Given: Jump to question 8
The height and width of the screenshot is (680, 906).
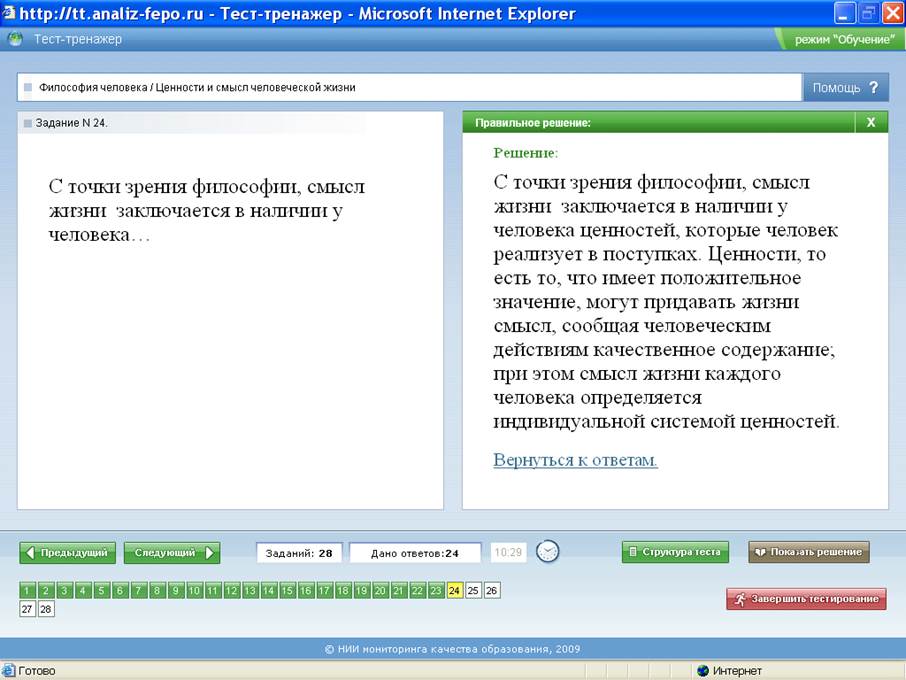Looking at the screenshot, I should pyautogui.click(x=157, y=590).
